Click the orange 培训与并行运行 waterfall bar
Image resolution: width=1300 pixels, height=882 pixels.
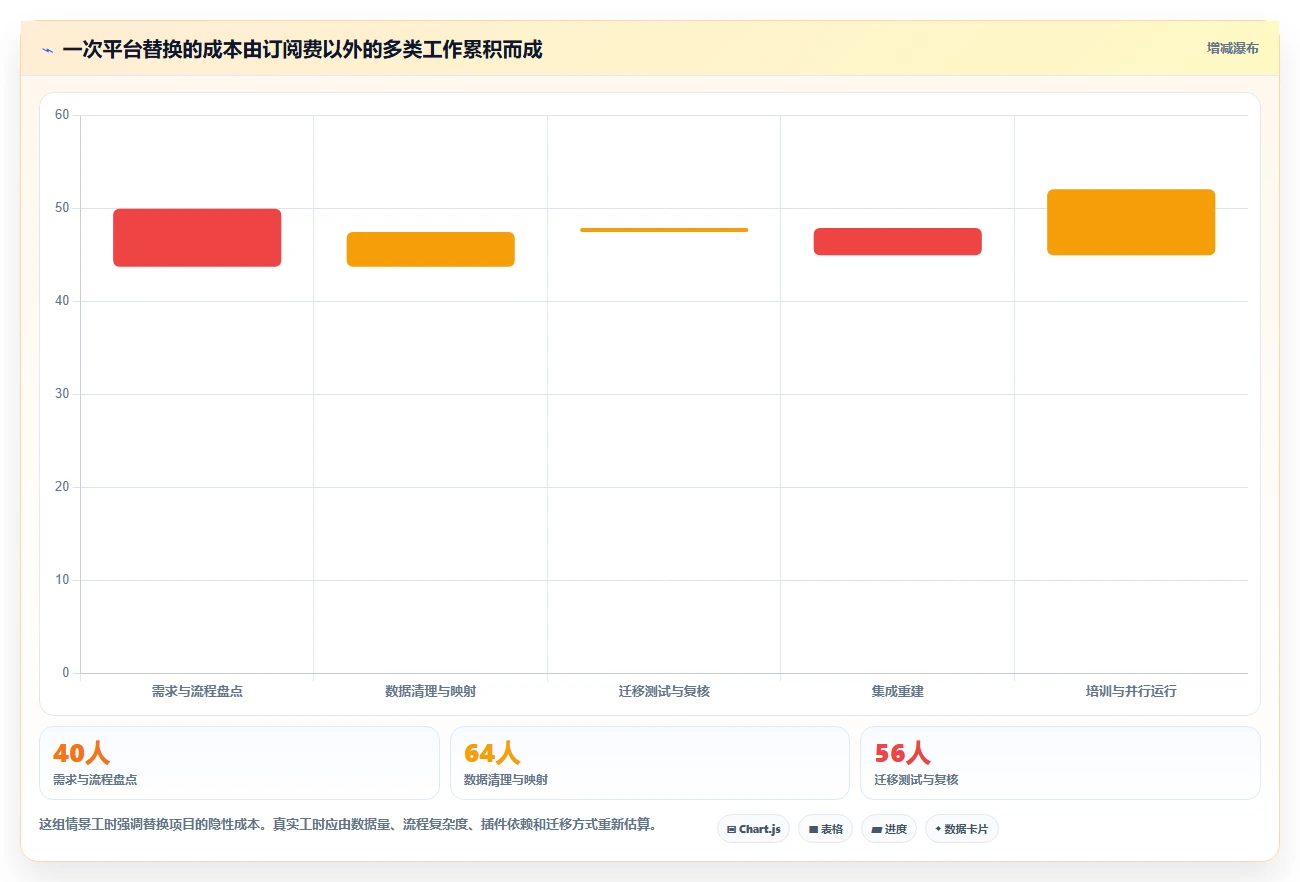[x=1131, y=222]
